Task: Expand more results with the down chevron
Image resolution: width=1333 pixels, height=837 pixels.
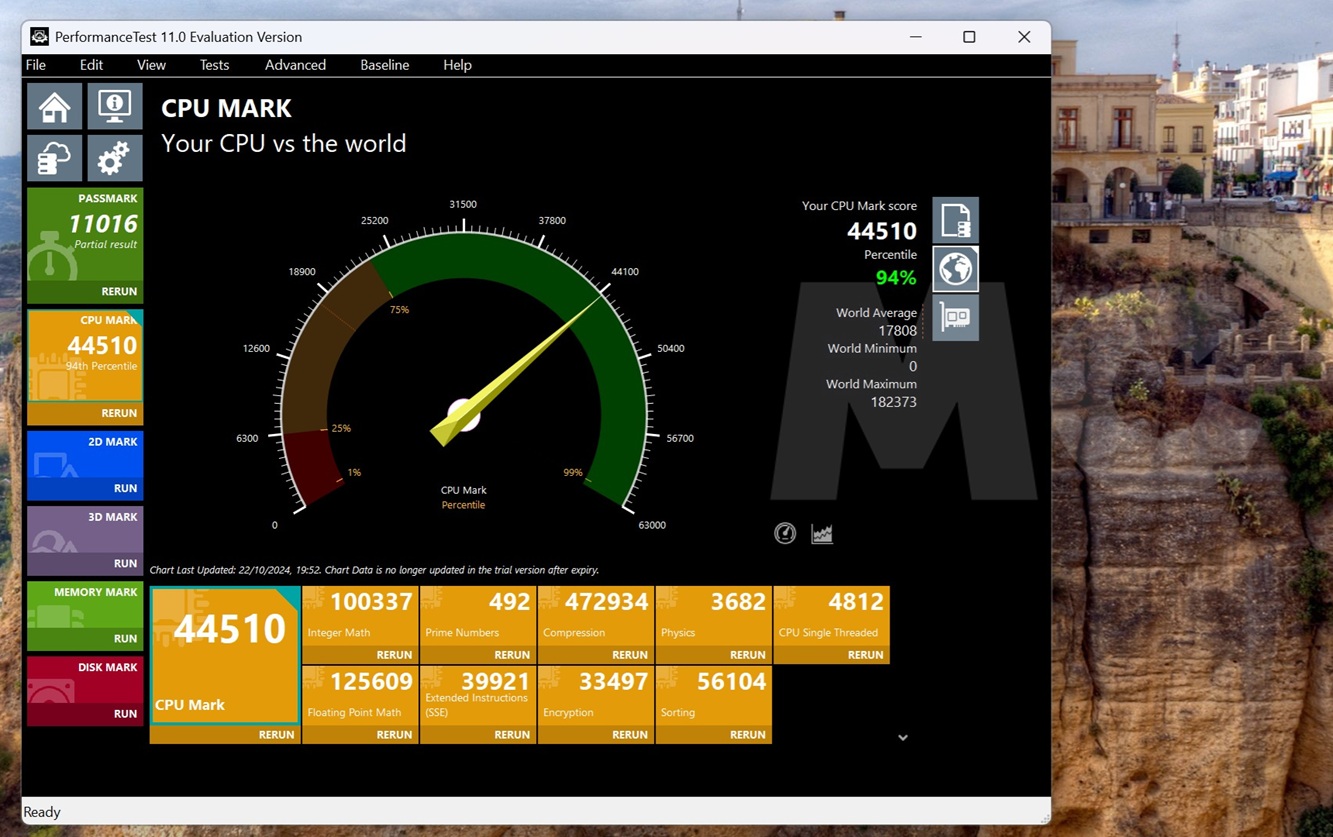Action: click(902, 738)
